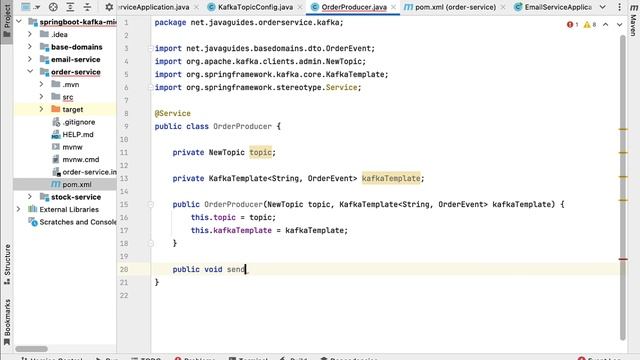Expand the target folder

(41, 109)
